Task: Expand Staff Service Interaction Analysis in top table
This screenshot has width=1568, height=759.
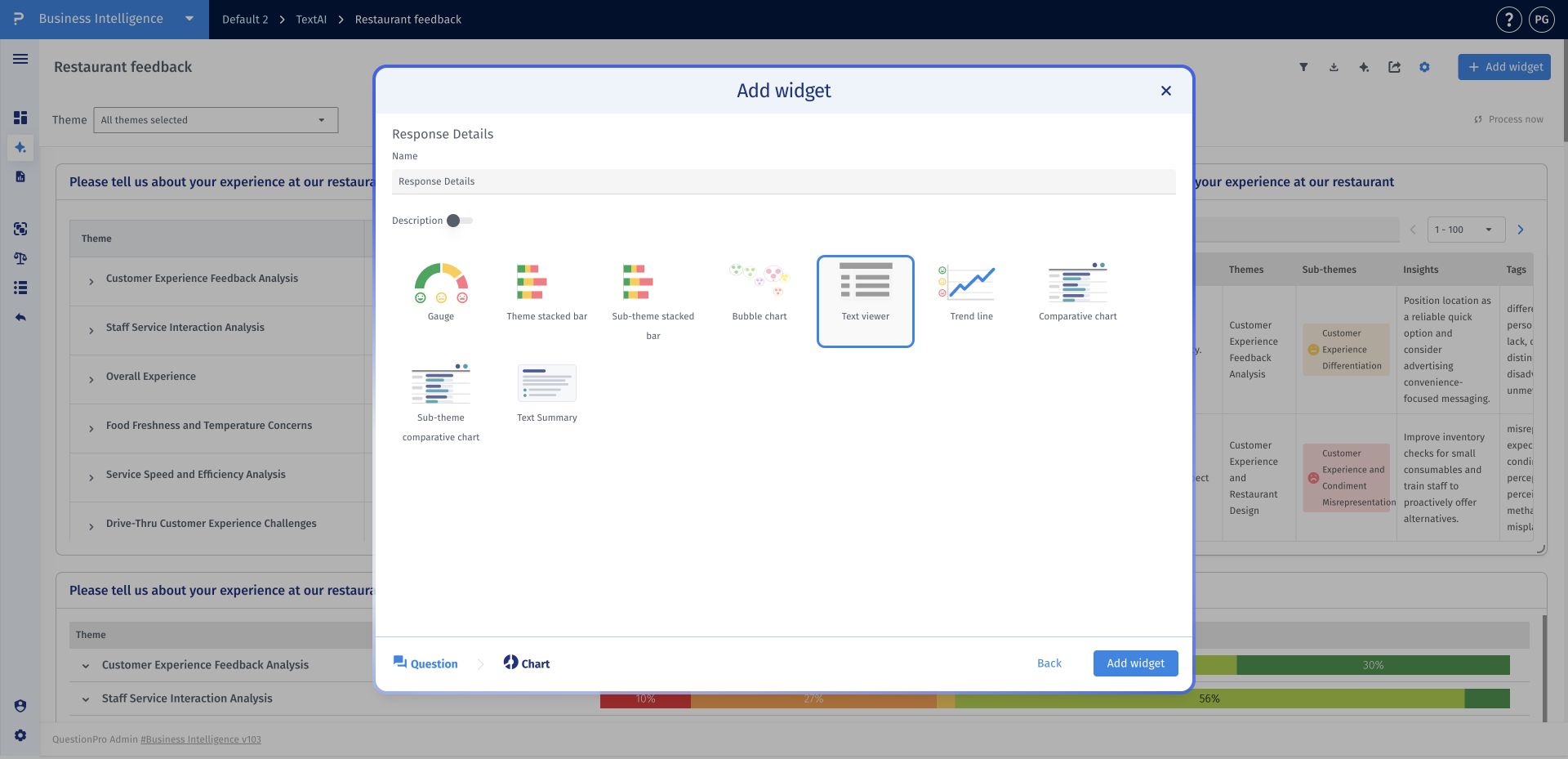Action: click(91, 330)
